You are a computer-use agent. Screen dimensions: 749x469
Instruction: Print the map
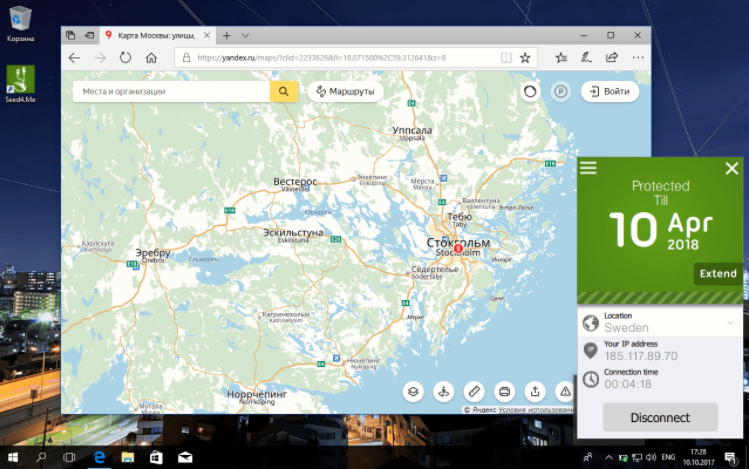click(504, 392)
